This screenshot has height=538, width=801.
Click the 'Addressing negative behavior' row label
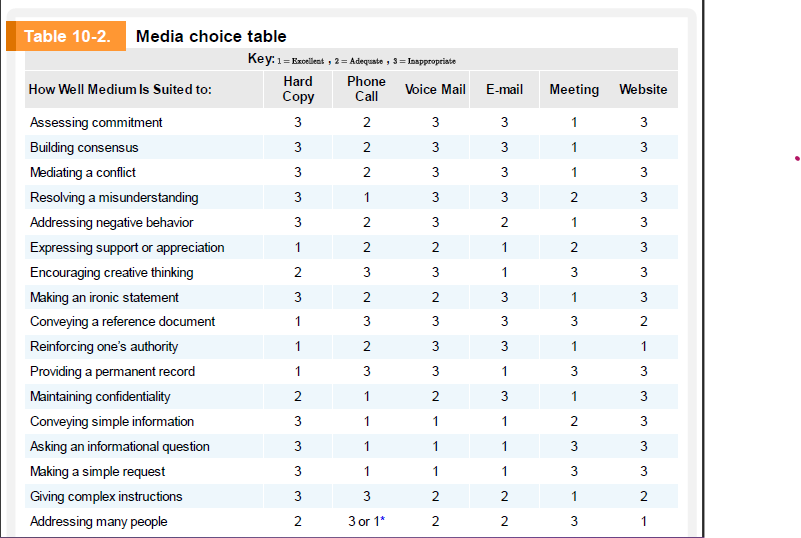click(x=111, y=223)
